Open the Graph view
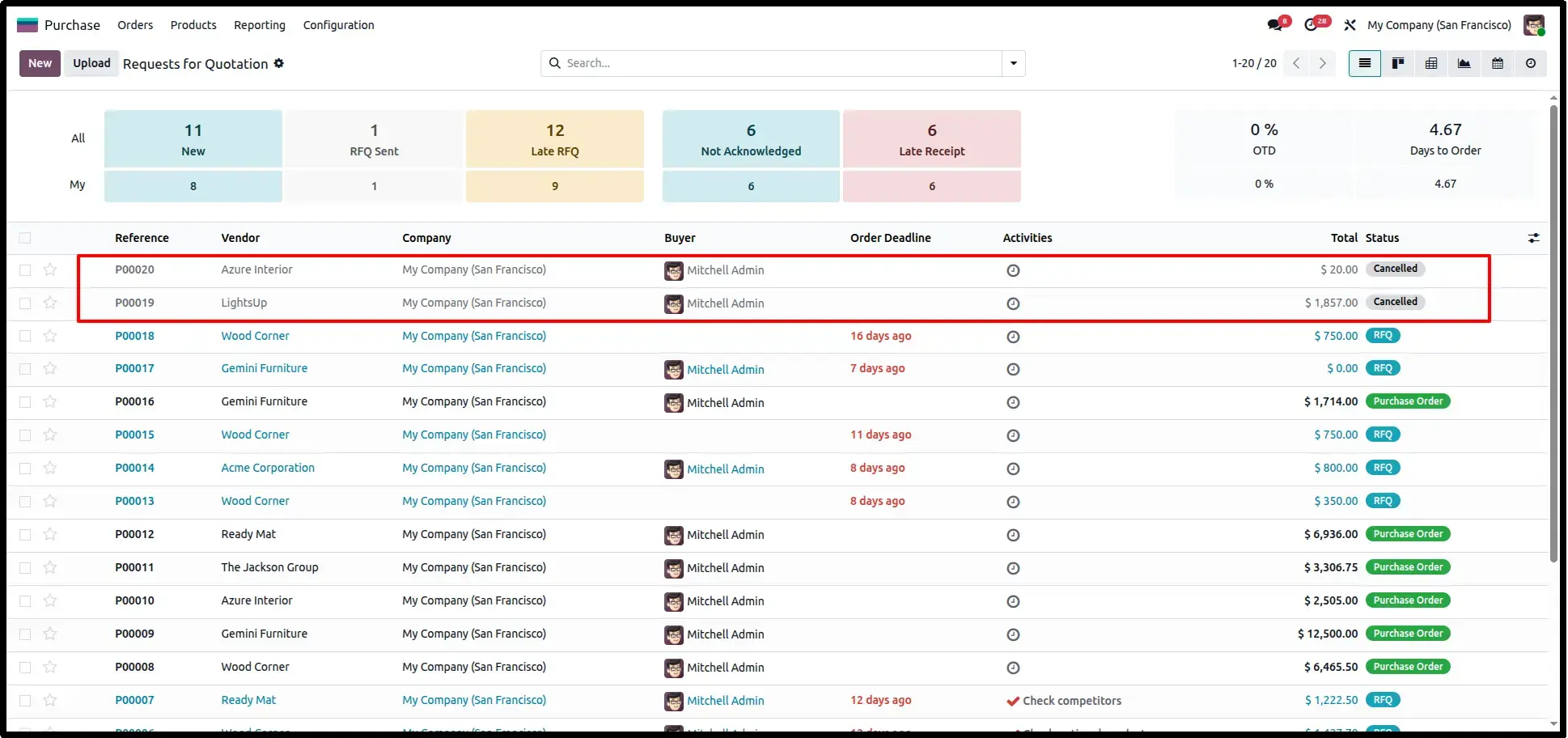 (1464, 63)
